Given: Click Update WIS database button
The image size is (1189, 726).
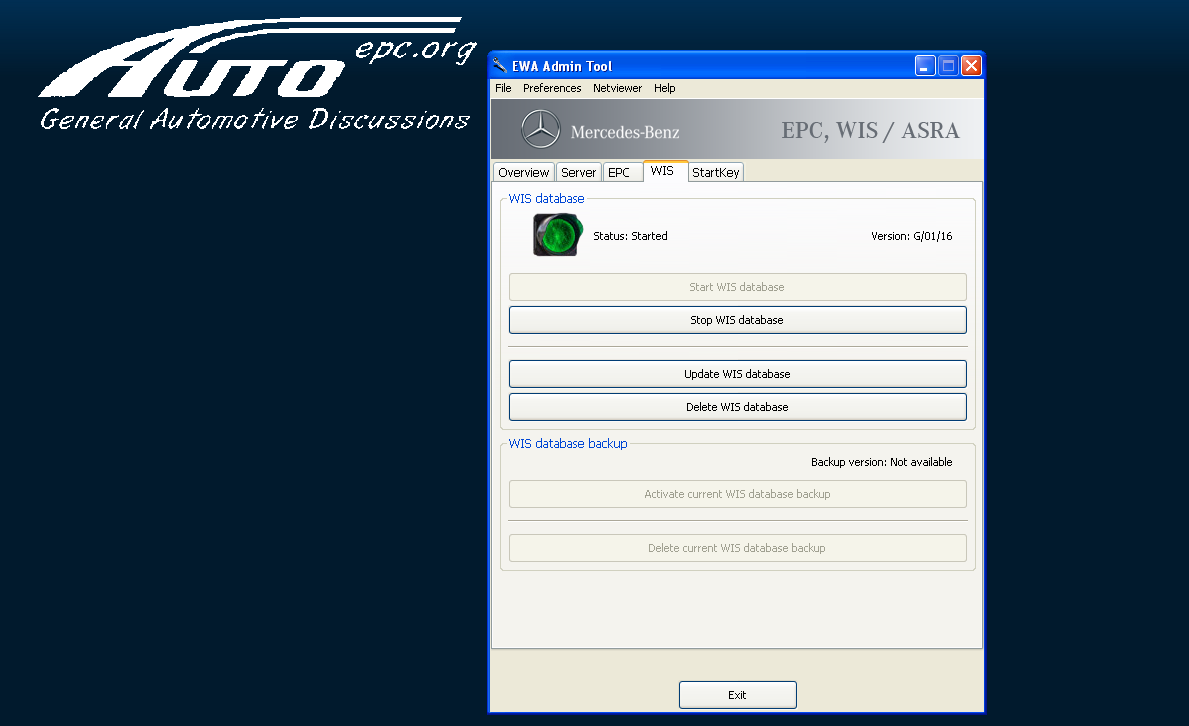Looking at the screenshot, I should [737, 374].
